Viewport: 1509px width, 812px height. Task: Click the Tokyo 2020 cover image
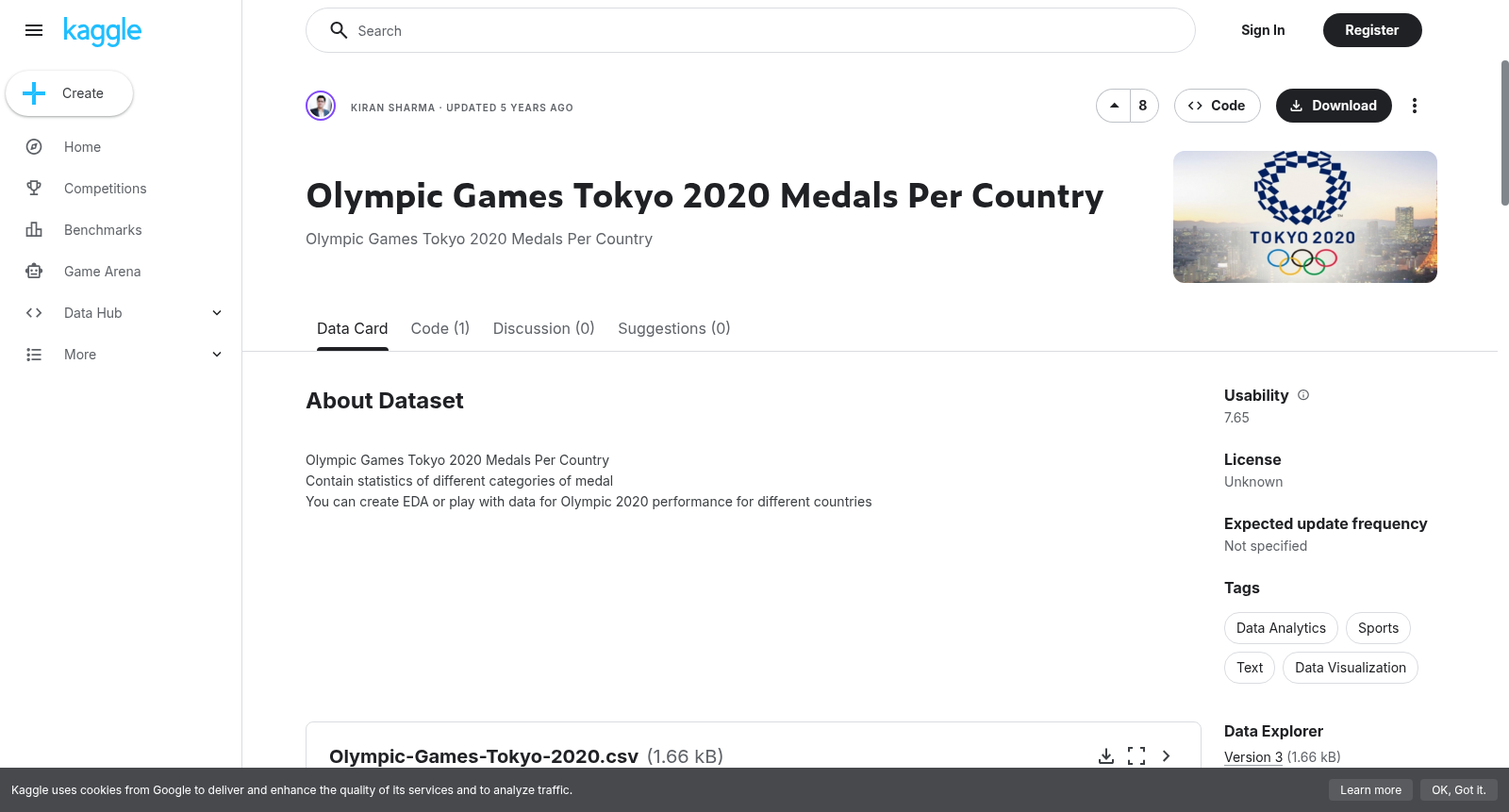pos(1305,217)
